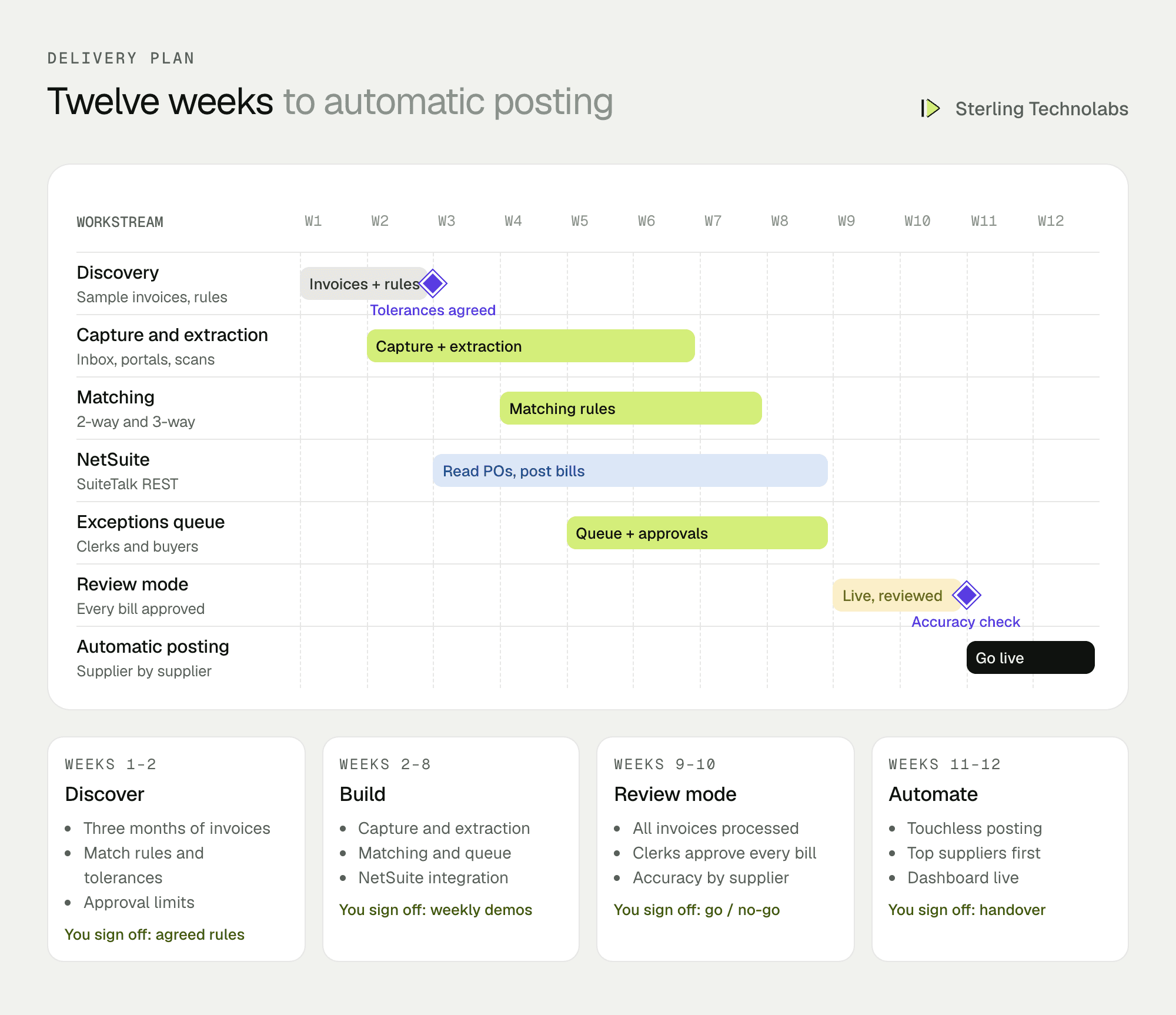This screenshot has width=1176, height=1015.
Task: Click the SuiteTalk REST subtitle
Action: tap(128, 484)
